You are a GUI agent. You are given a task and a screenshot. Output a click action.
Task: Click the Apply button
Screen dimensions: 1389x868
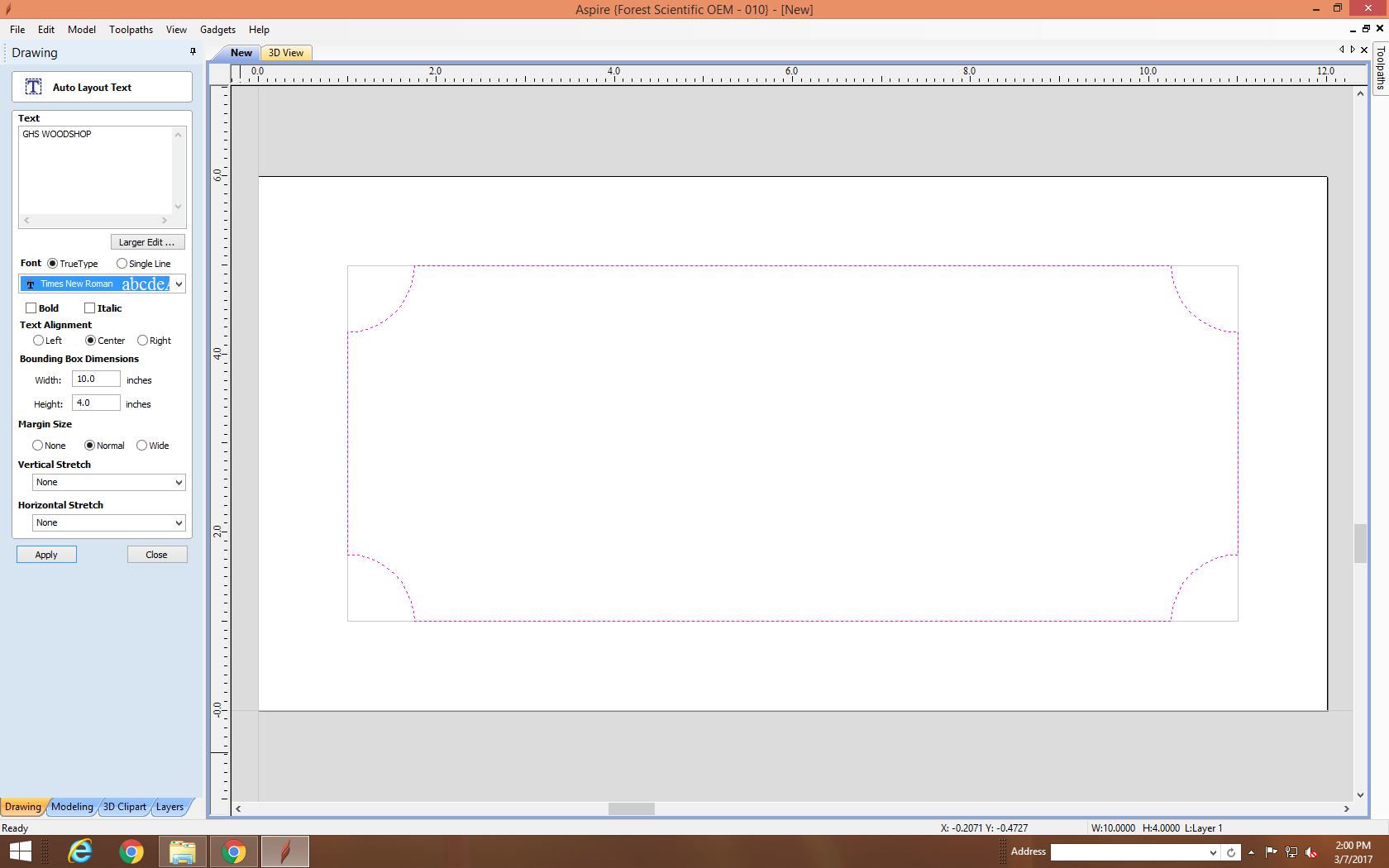(x=46, y=555)
